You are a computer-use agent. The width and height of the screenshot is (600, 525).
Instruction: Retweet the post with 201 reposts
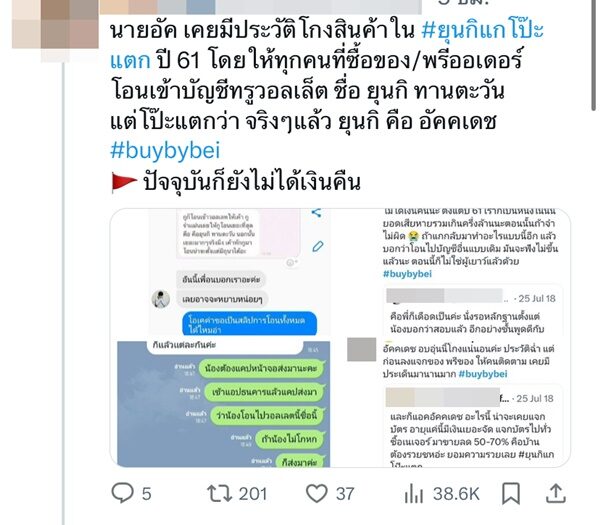pos(219,493)
